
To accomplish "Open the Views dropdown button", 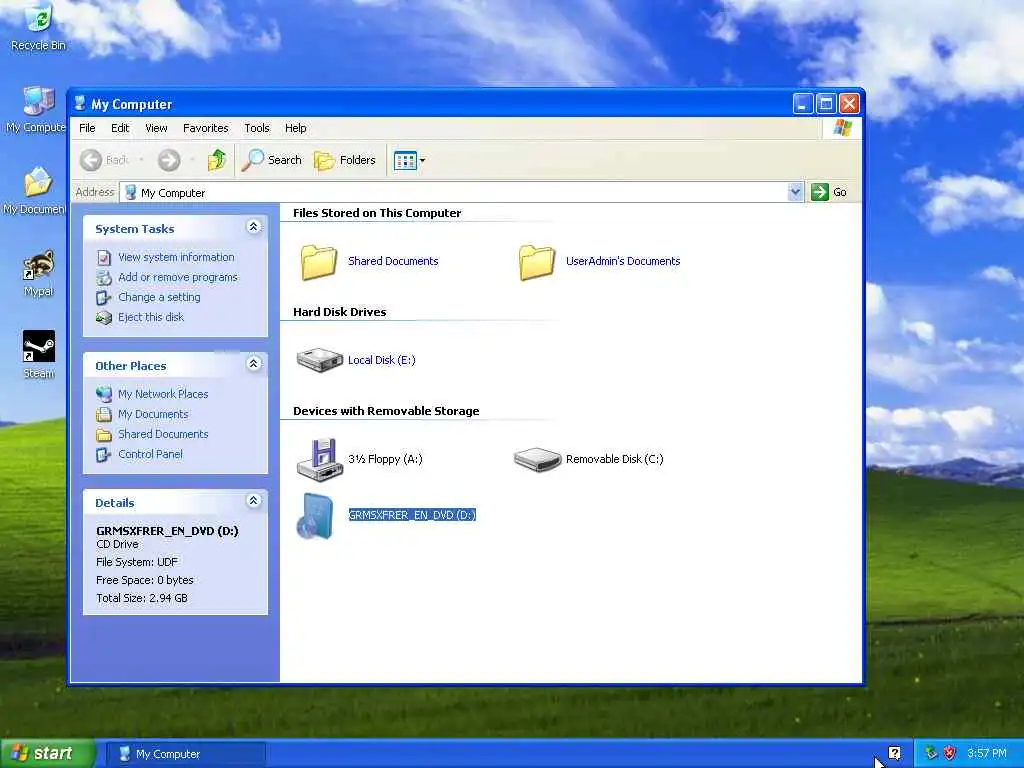I will coord(409,160).
